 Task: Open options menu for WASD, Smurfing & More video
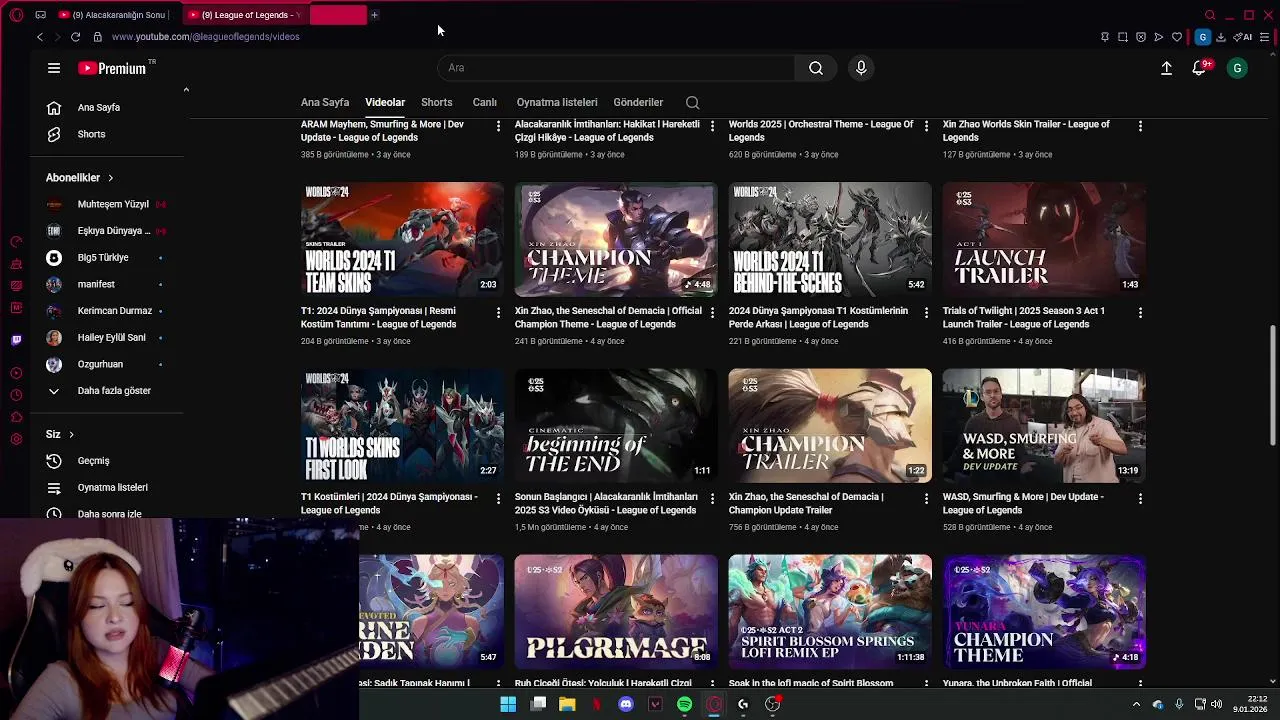(1140, 499)
